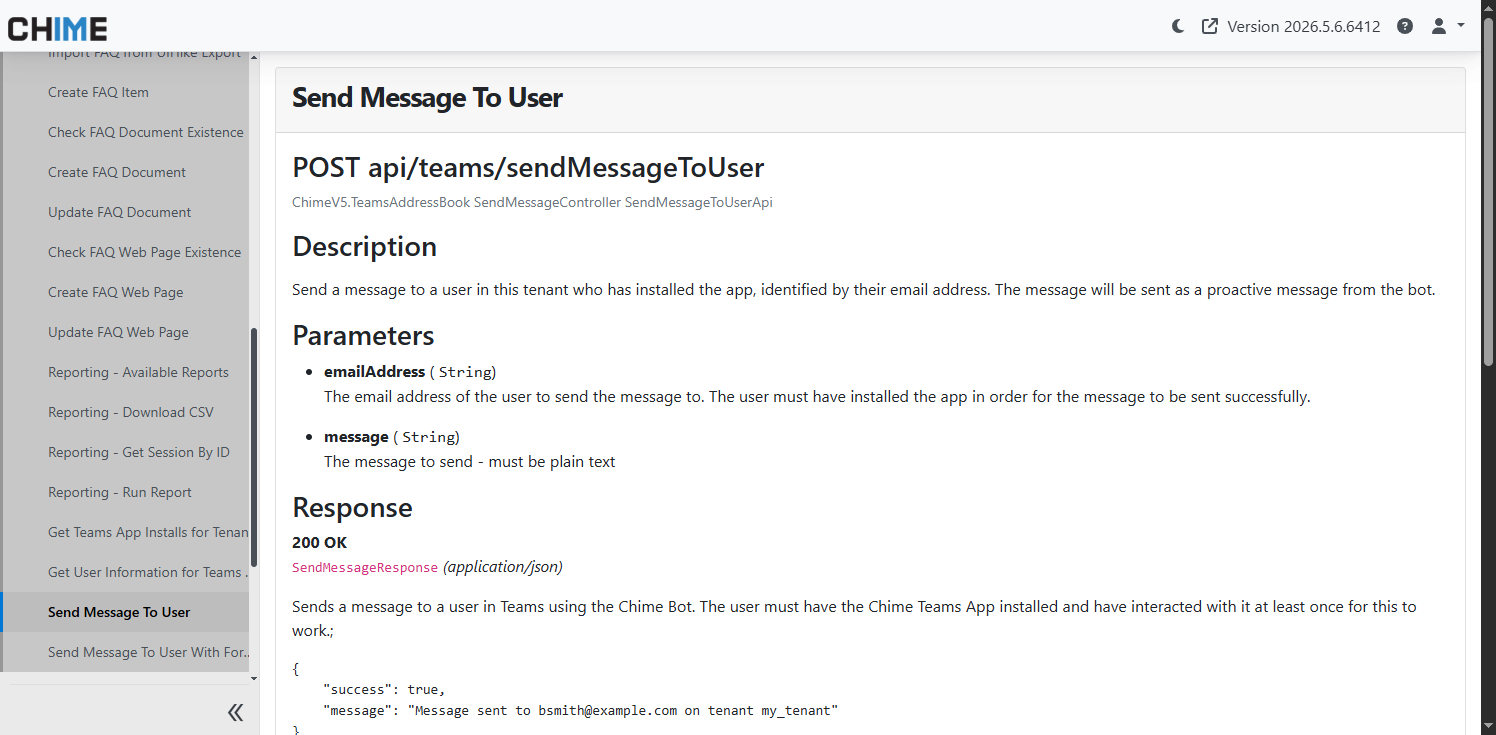The image size is (1496, 735).
Task: Select Check FAQ Web Page Existence
Action: click(x=145, y=252)
